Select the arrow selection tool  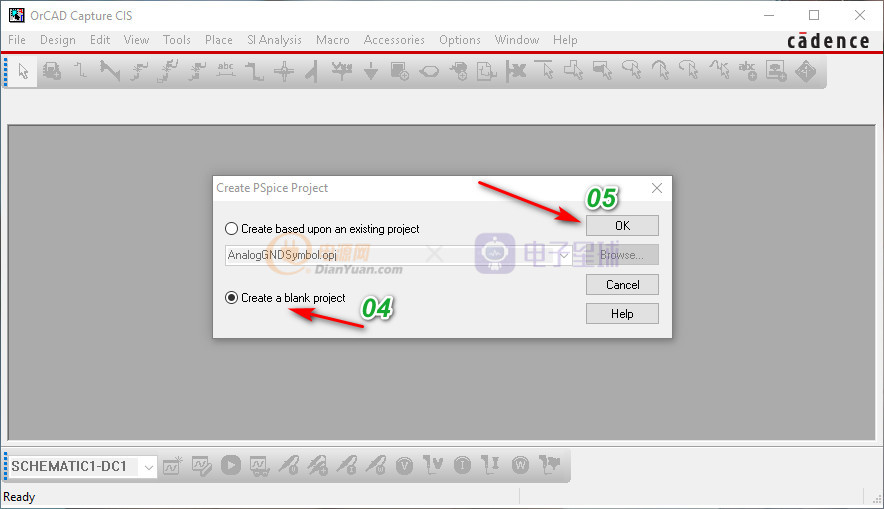tap(23, 72)
